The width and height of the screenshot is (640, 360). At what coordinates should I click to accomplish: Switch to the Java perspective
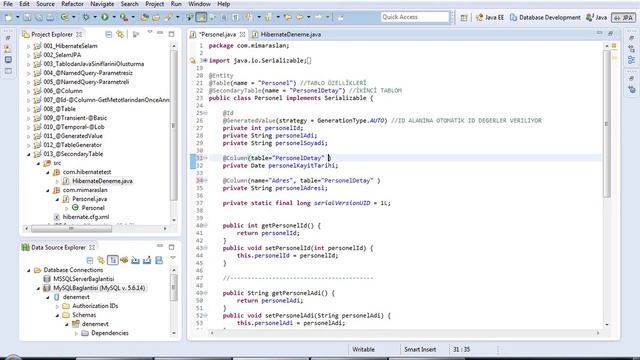[596, 18]
